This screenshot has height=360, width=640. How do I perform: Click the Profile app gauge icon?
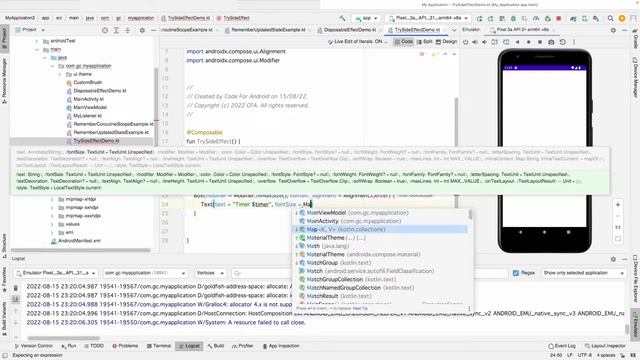click(x=536, y=18)
